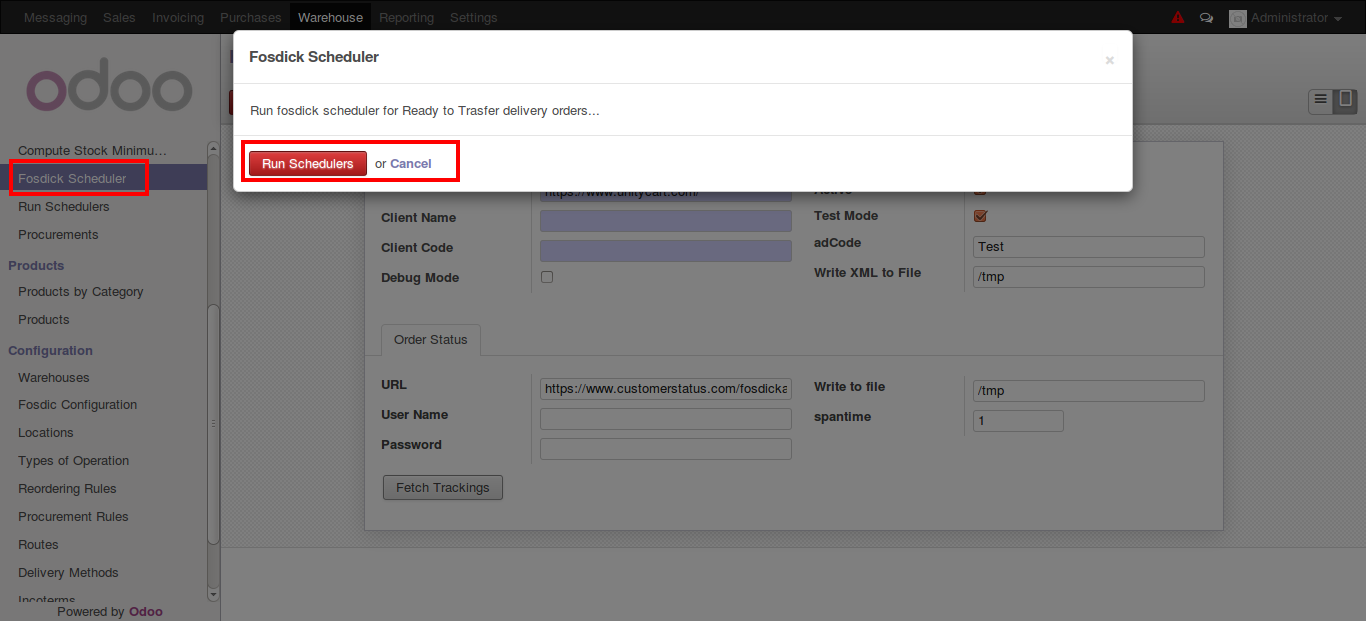Screen dimensions: 1366x621
Task: Open the Settings menu
Action: tap(473, 18)
